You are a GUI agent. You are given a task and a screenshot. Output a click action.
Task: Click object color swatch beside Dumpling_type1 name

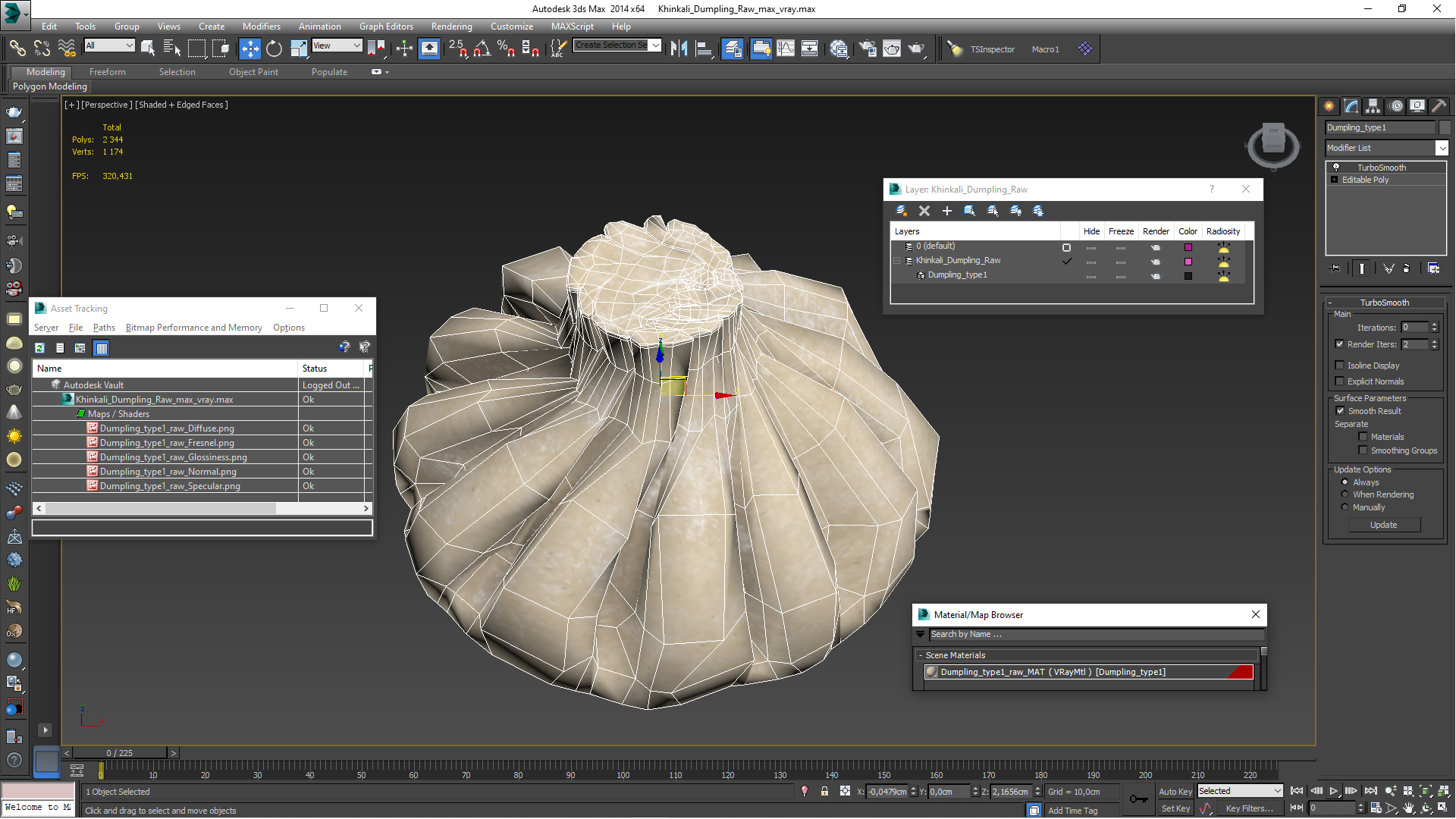click(x=1445, y=127)
